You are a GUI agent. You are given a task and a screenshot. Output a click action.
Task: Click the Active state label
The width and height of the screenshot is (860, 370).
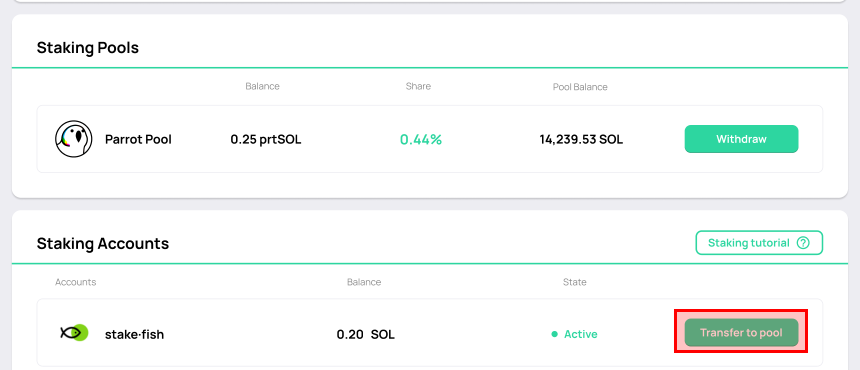coord(581,334)
